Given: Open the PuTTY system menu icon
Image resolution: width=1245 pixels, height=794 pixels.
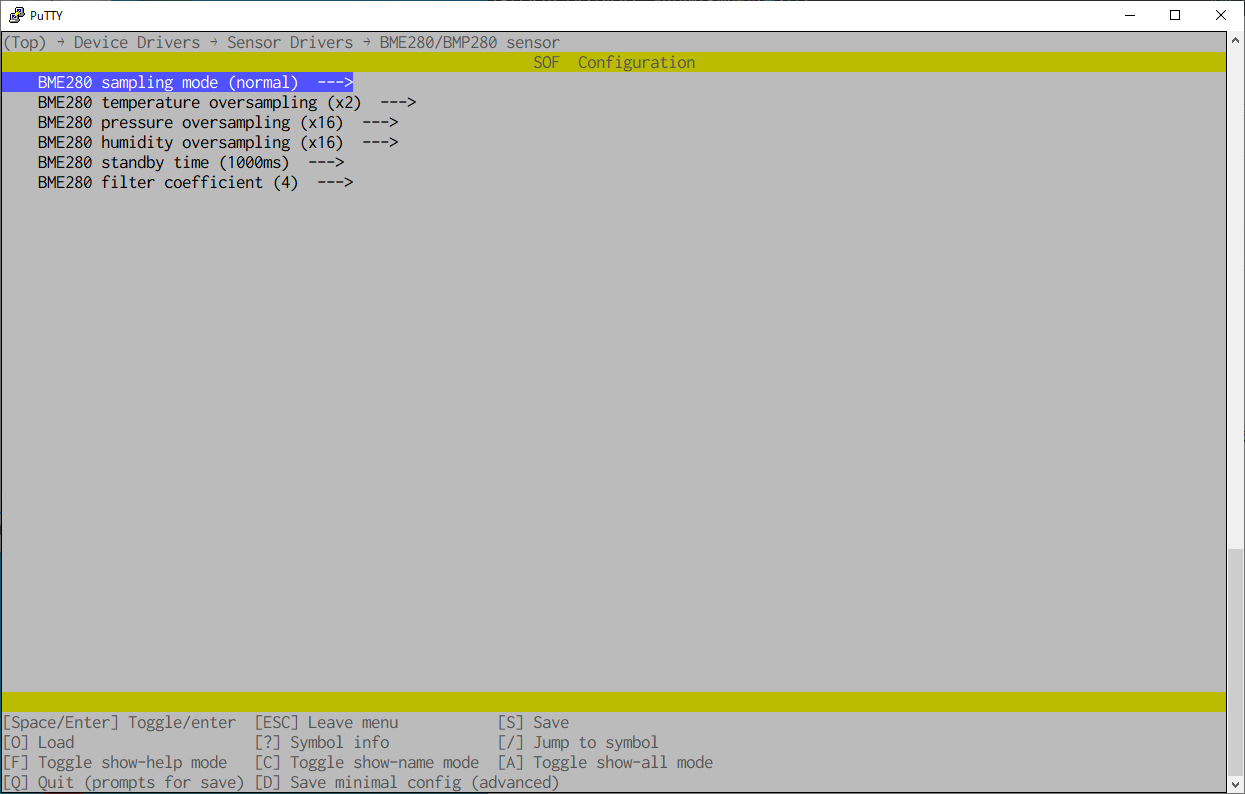Looking at the screenshot, I should tap(16, 15).
